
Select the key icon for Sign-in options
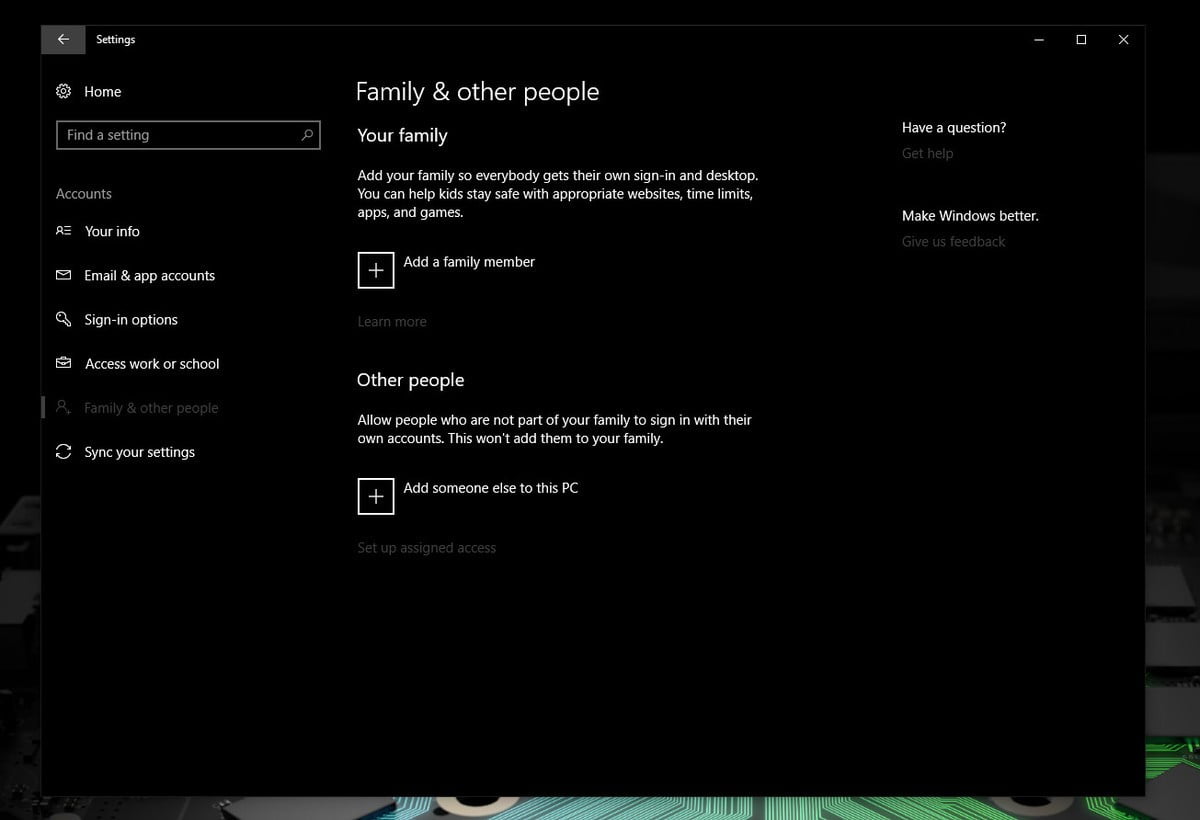point(63,319)
